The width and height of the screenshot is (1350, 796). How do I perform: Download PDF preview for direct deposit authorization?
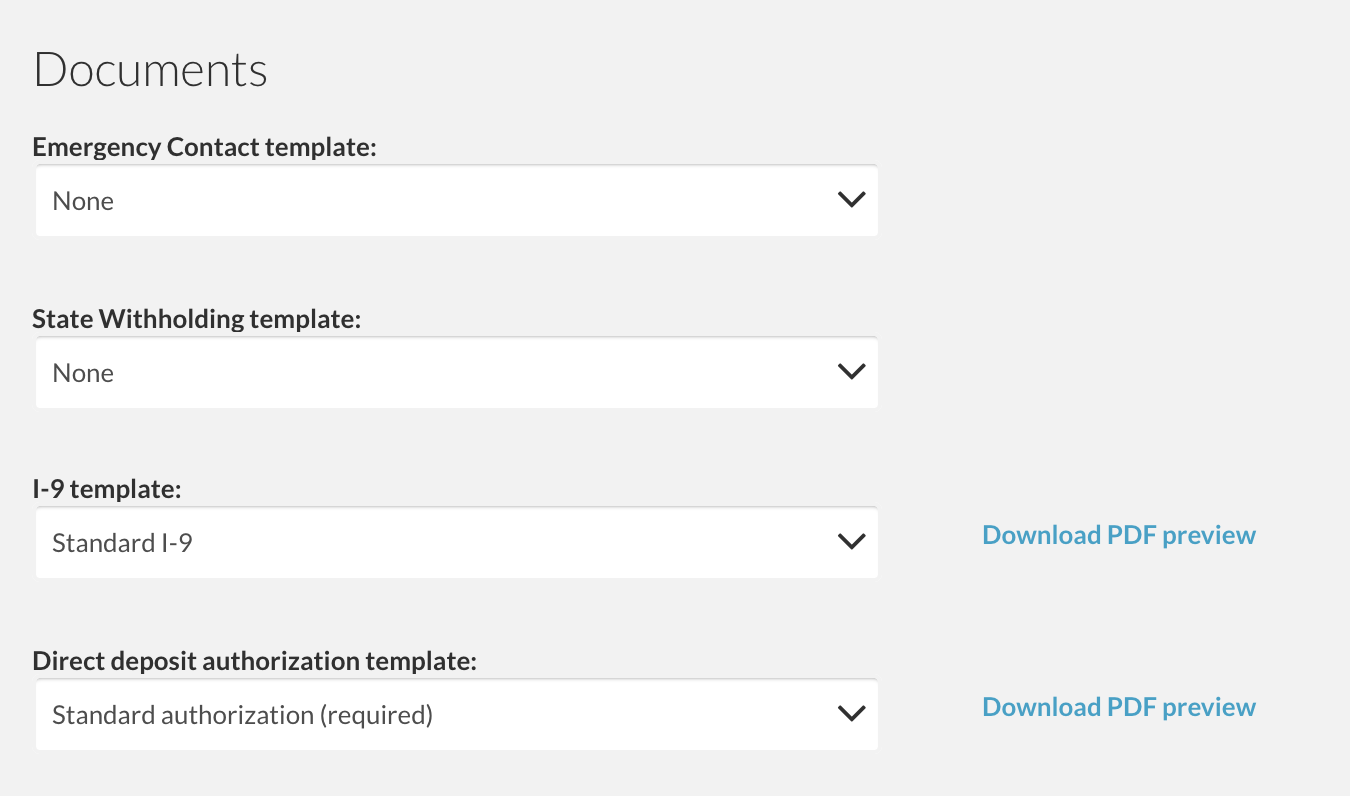tap(1119, 707)
